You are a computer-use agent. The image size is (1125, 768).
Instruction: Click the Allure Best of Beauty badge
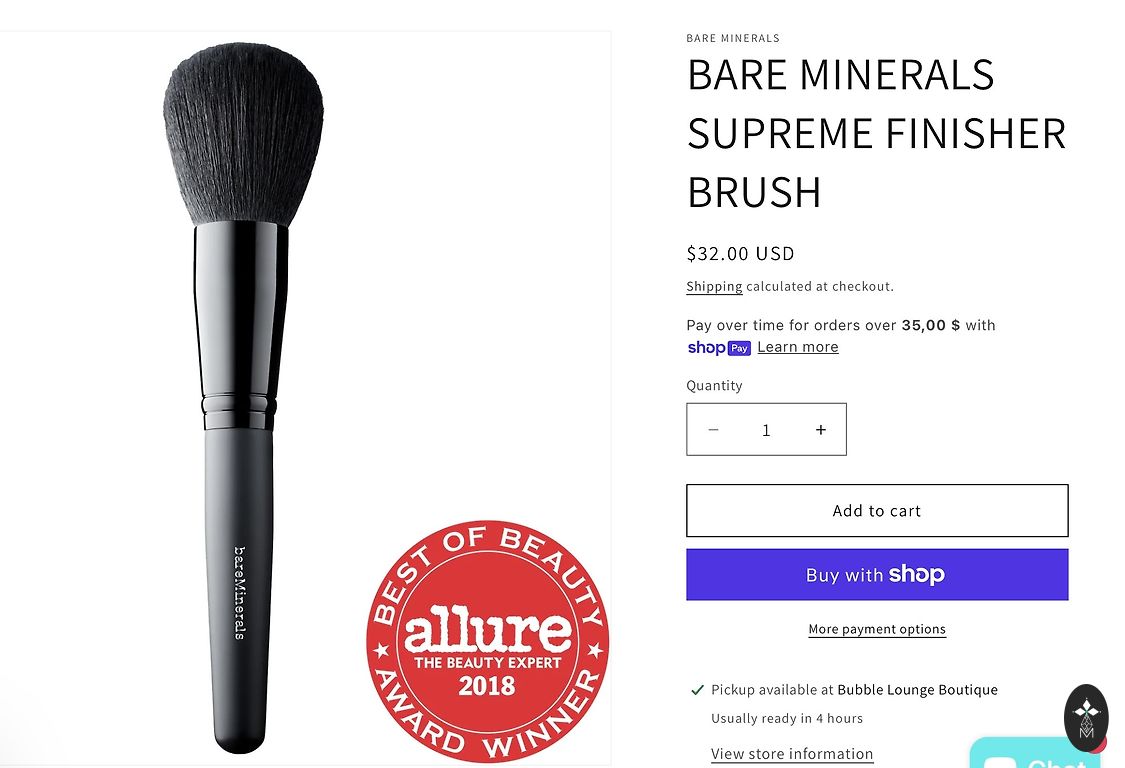coord(487,641)
